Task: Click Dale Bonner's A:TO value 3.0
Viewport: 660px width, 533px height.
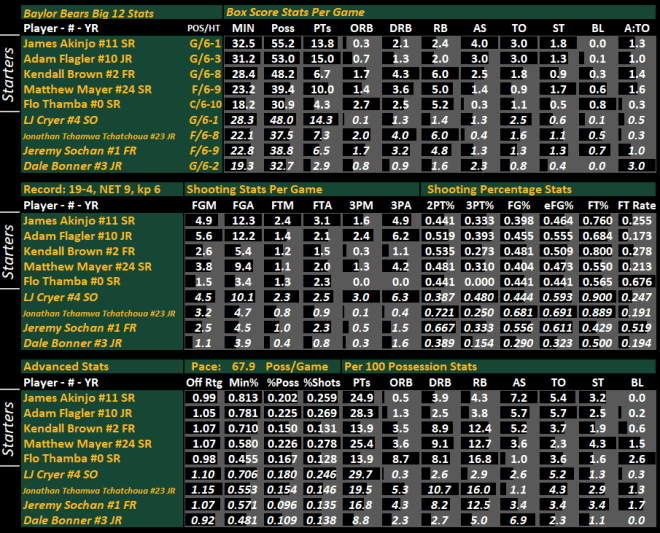Action: [636, 166]
